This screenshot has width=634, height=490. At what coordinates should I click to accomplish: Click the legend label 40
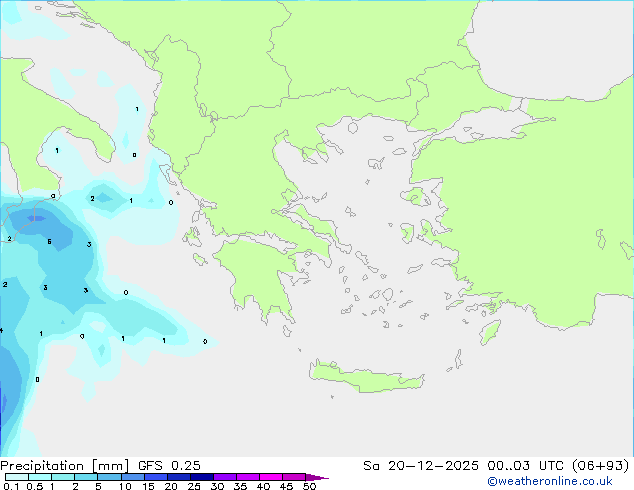tap(263, 486)
